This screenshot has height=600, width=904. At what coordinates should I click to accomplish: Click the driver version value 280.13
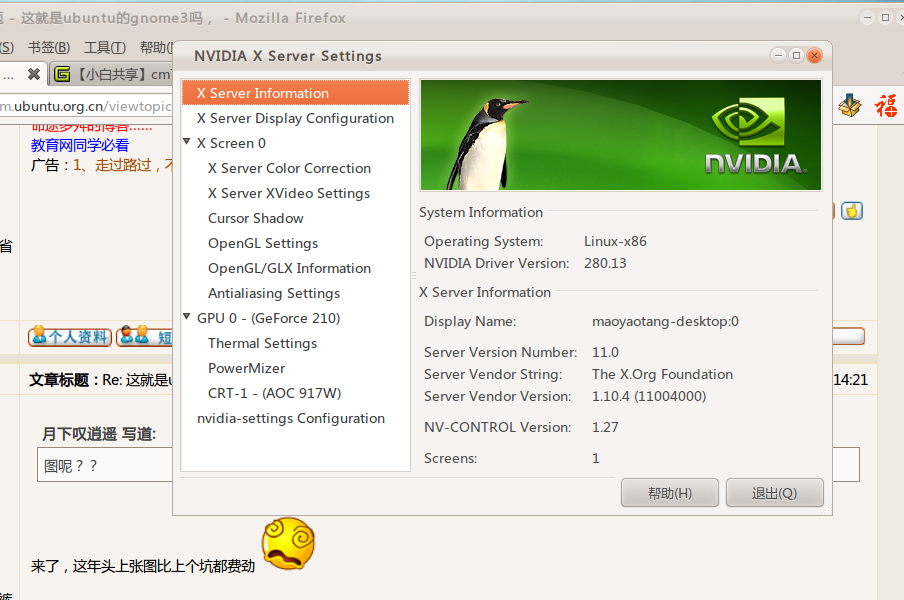click(x=605, y=263)
